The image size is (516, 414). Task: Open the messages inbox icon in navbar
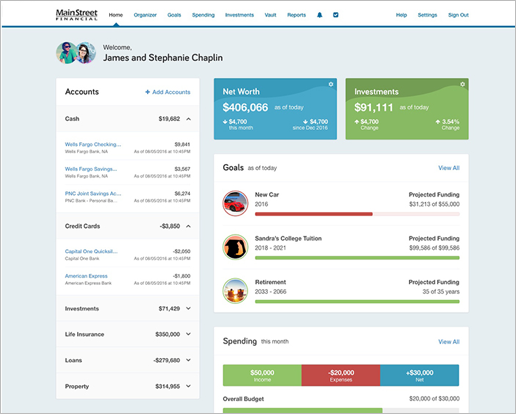[x=336, y=15]
